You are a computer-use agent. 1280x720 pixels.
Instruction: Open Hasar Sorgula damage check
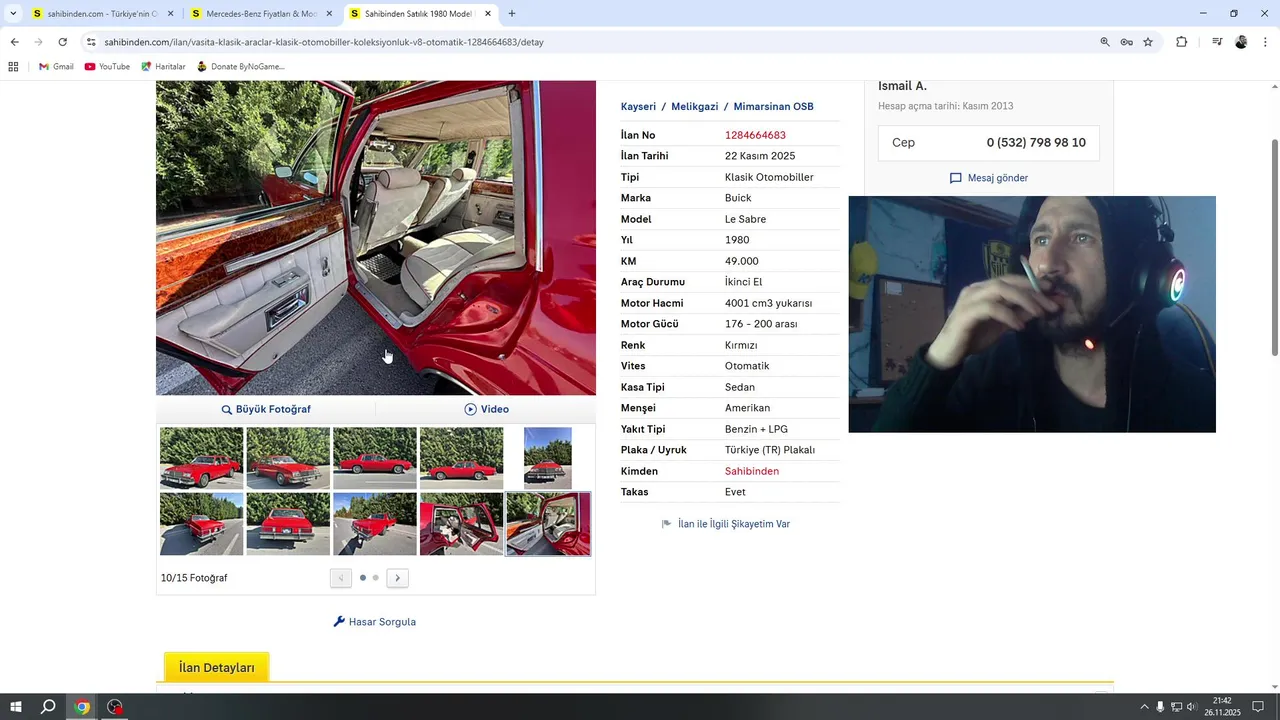pos(375,622)
